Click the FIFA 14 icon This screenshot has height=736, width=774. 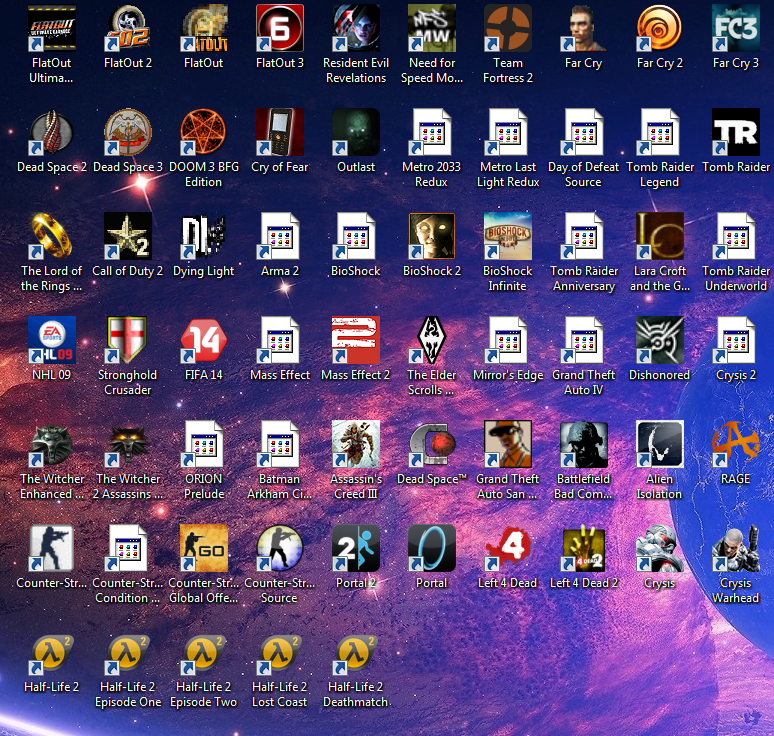pyautogui.click(x=203, y=341)
